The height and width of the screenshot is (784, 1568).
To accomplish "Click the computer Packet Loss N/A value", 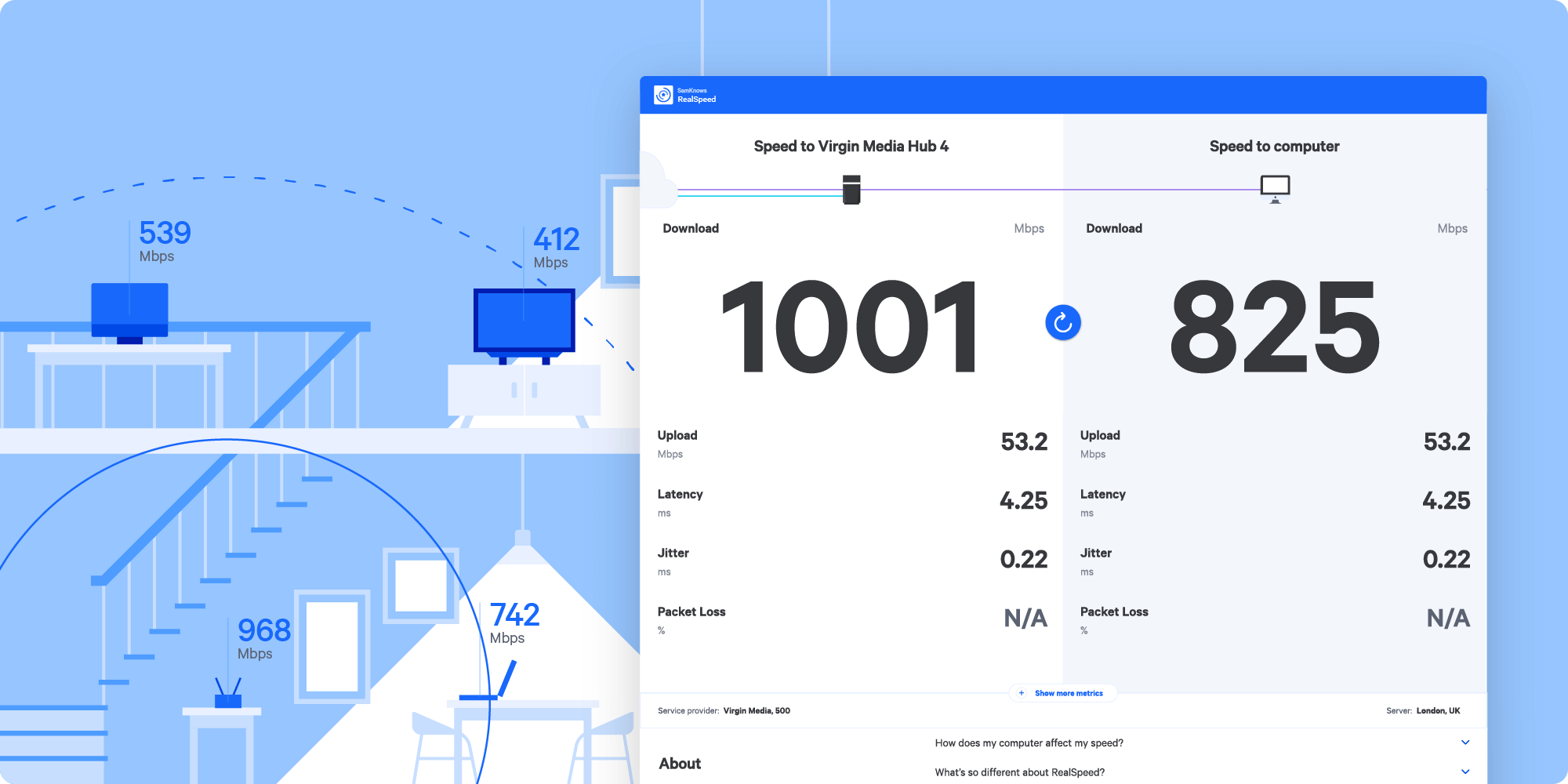I will [x=1448, y=619].
